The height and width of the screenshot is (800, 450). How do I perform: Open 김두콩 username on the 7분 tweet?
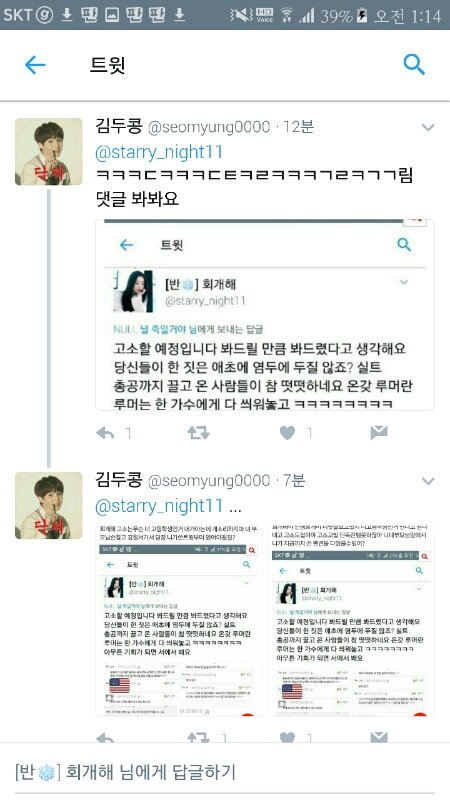tap(119, 480)
